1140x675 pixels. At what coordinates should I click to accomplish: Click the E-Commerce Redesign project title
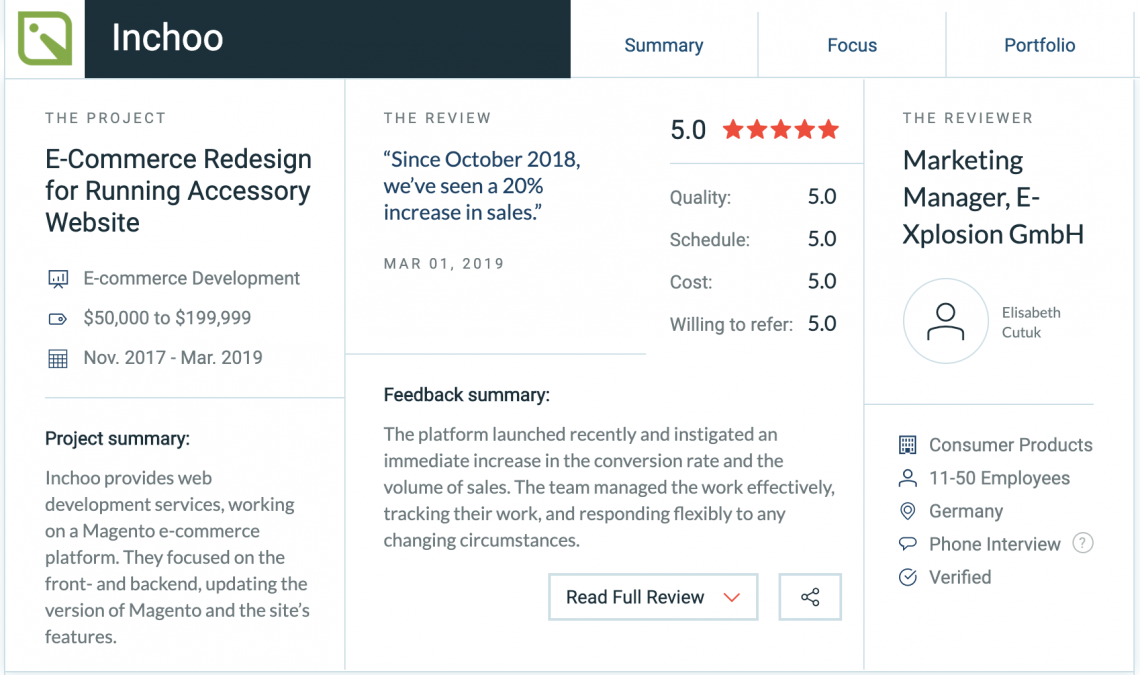[179, 191]
